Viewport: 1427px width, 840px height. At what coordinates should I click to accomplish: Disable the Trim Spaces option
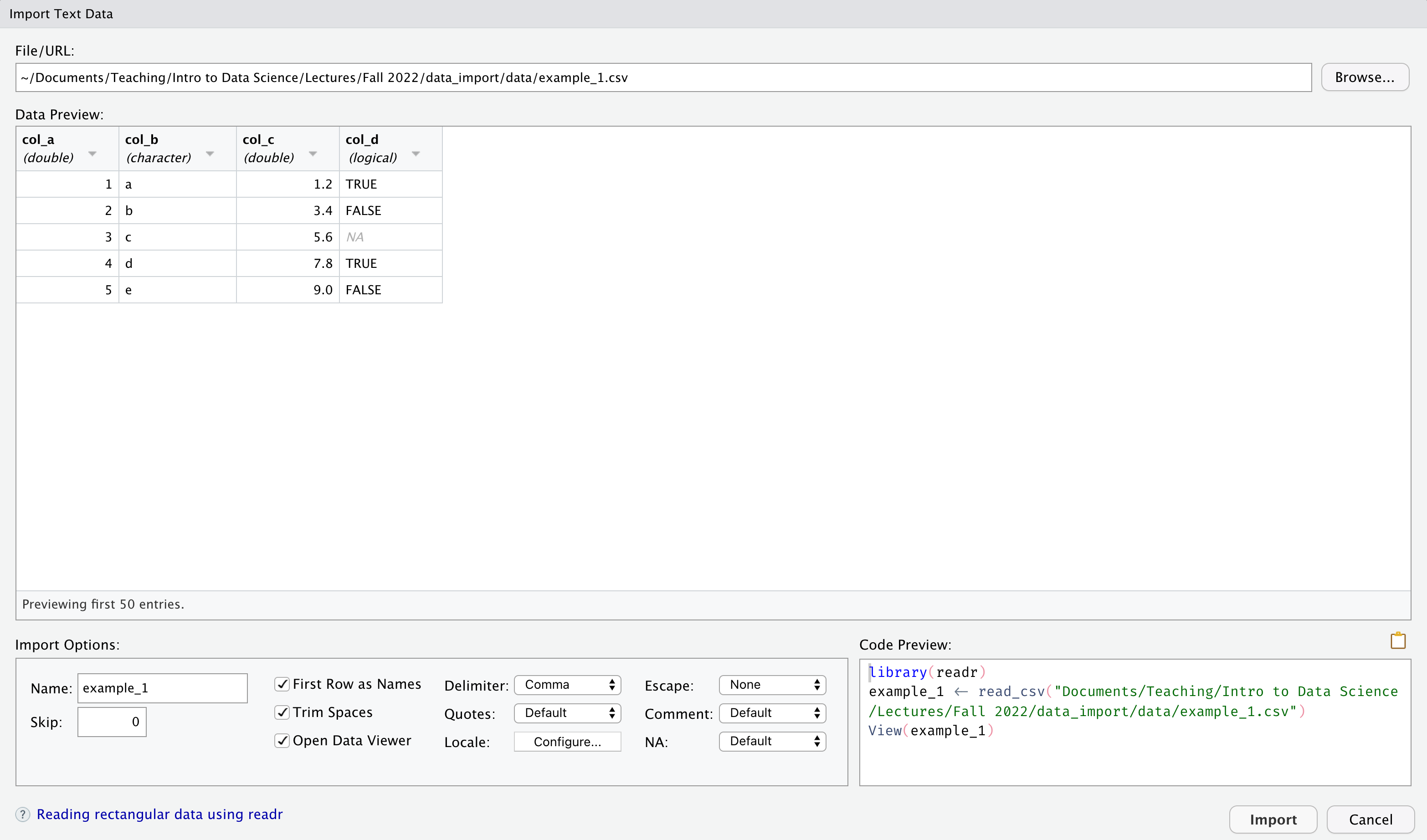pos(282,712)
